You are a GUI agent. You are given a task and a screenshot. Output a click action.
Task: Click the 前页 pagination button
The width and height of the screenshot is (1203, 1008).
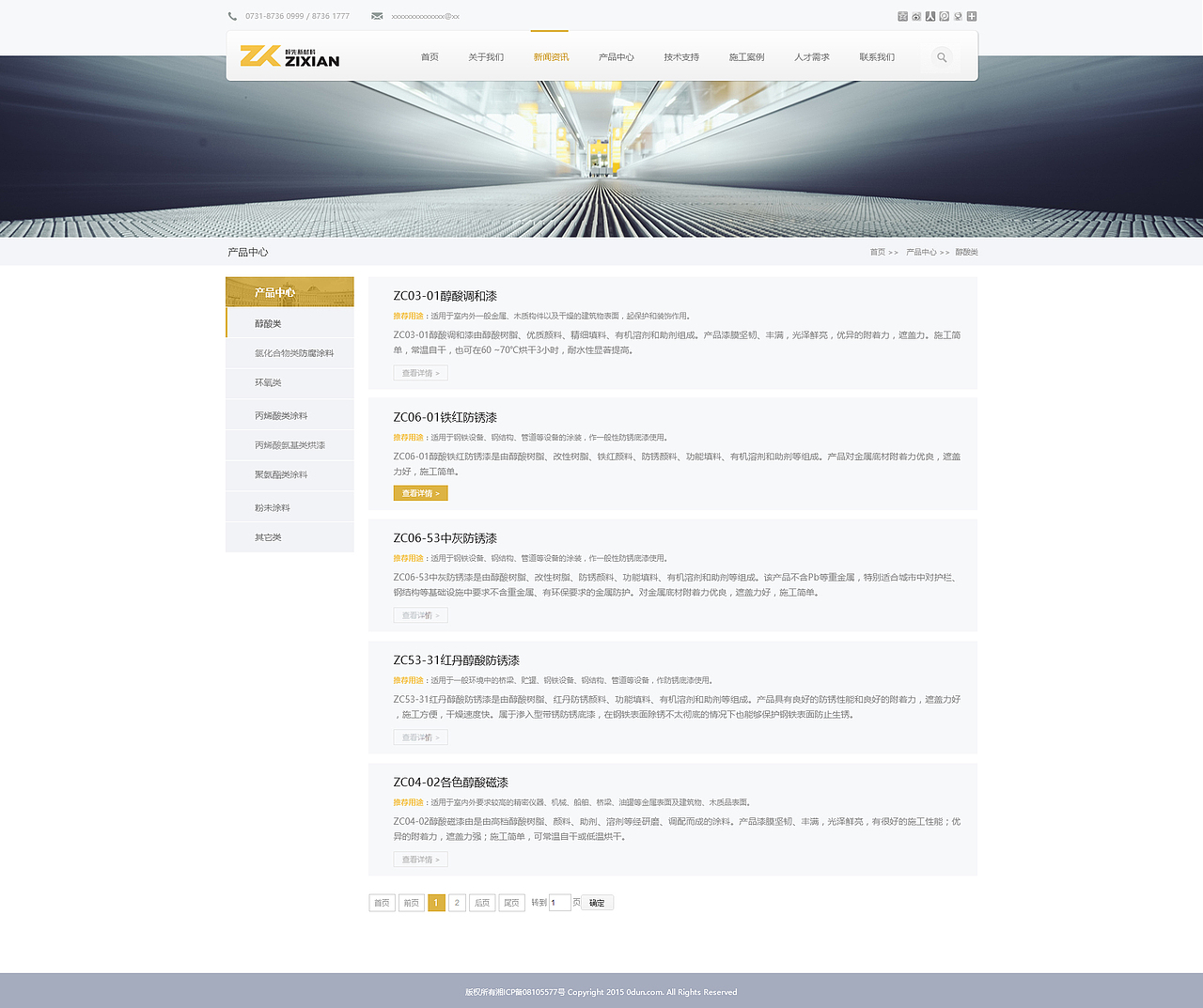tap(412, 903)
